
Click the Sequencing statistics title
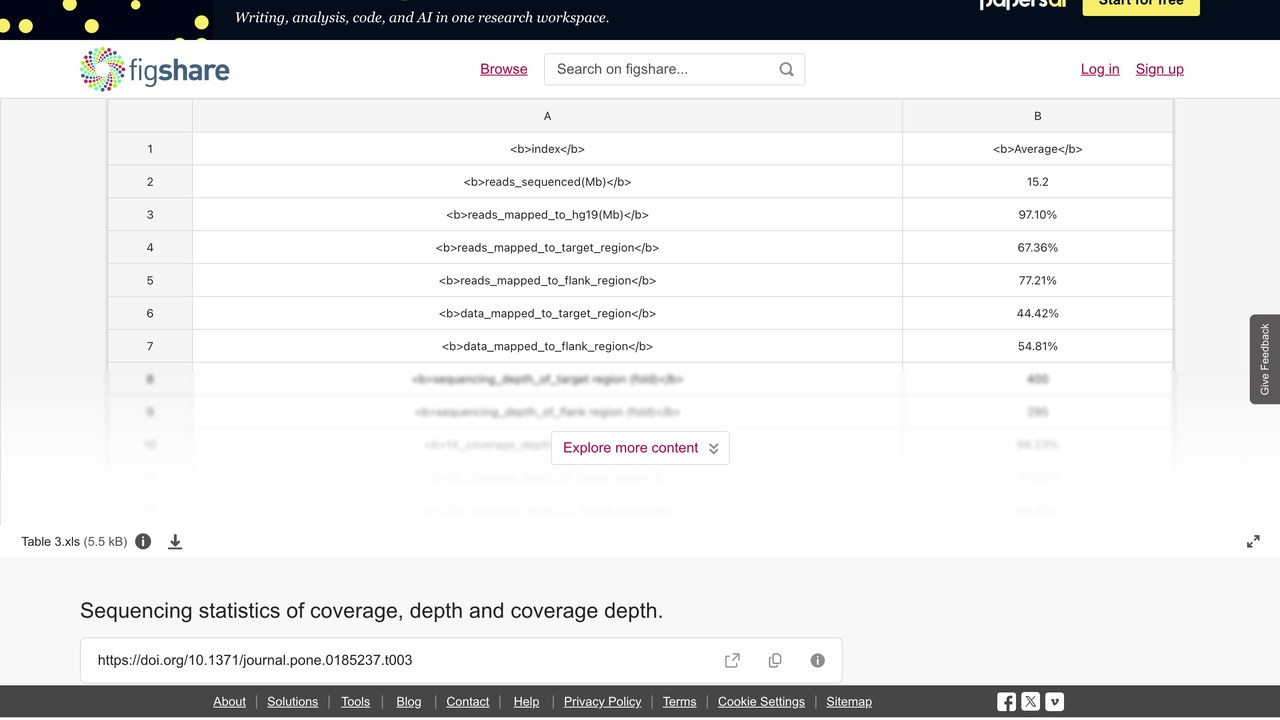click(371, 611)
